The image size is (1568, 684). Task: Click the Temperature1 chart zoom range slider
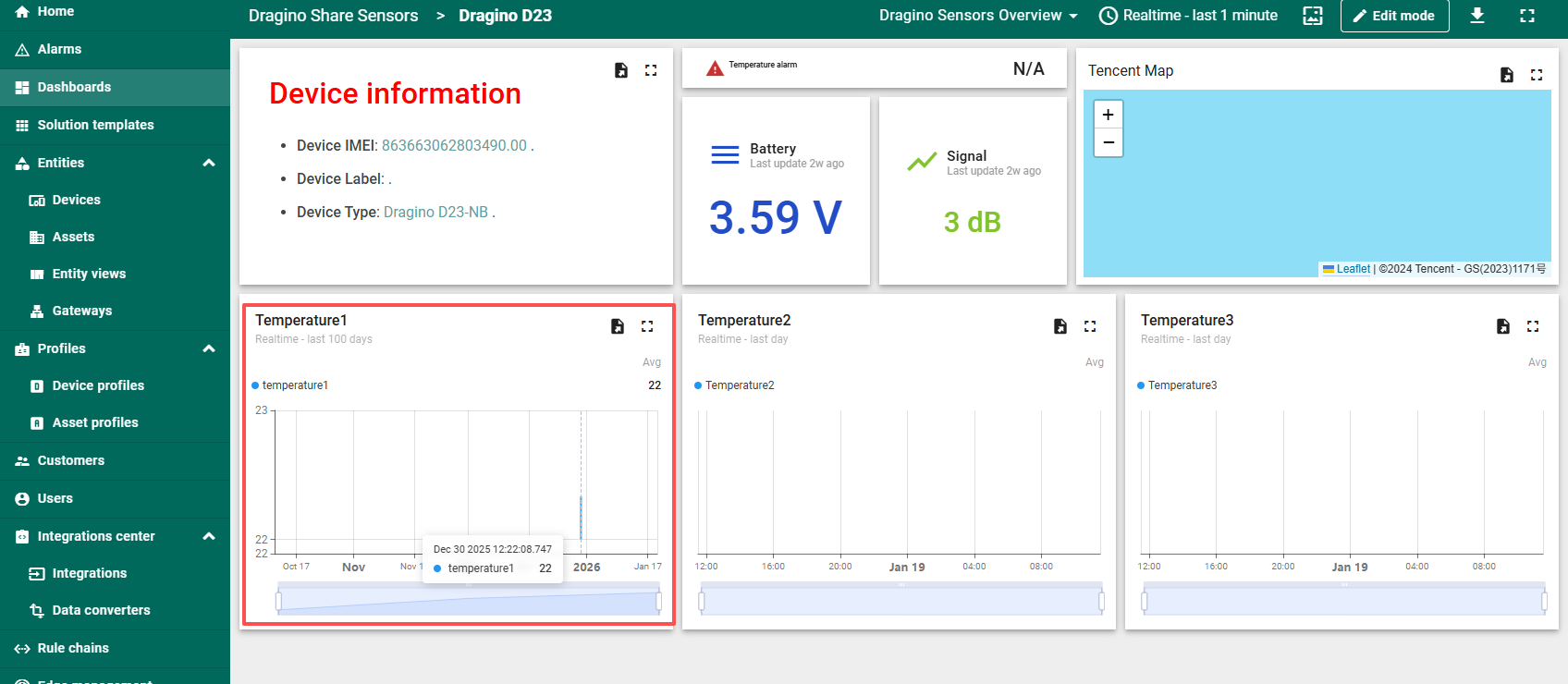coord(468,602)
